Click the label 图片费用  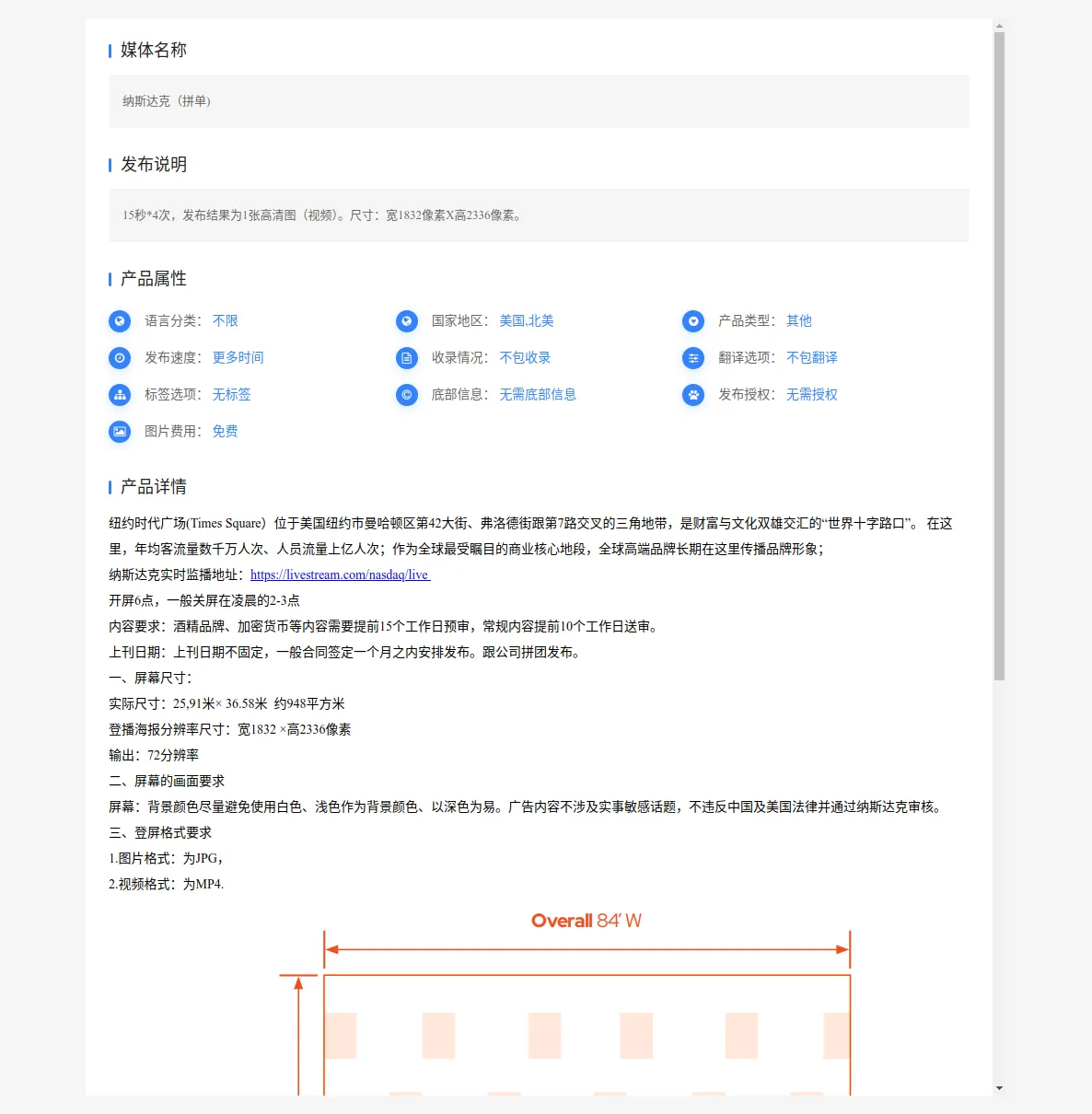click(x=173, y=431)
